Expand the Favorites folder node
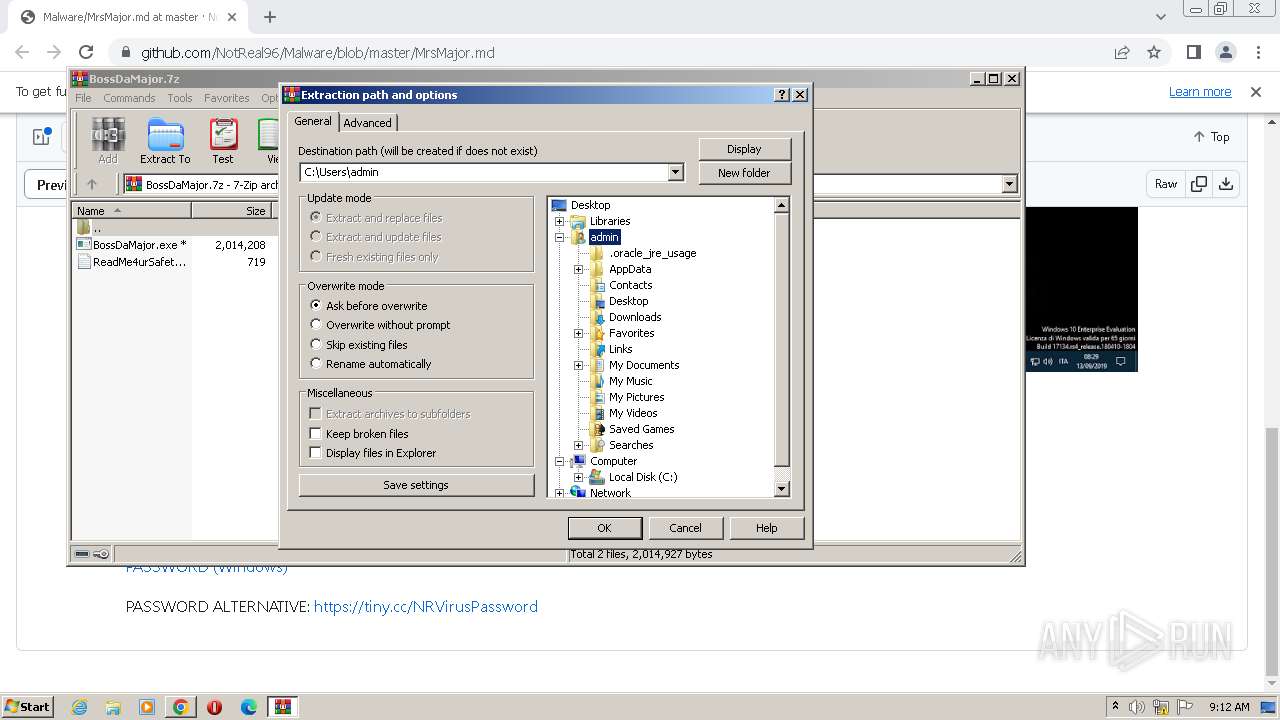 click(x=579, y=333)
